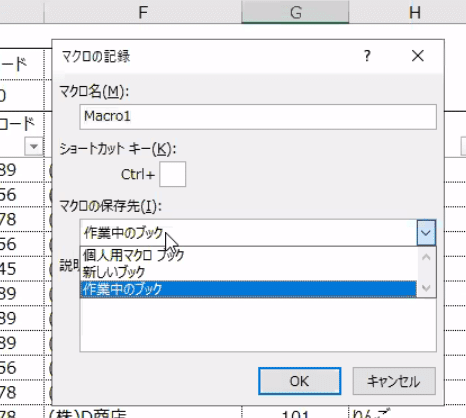Open the filter dropdown under コード header
Viewport: 466px width, 418px height.
pyautogui.click(x=34, y=146)
